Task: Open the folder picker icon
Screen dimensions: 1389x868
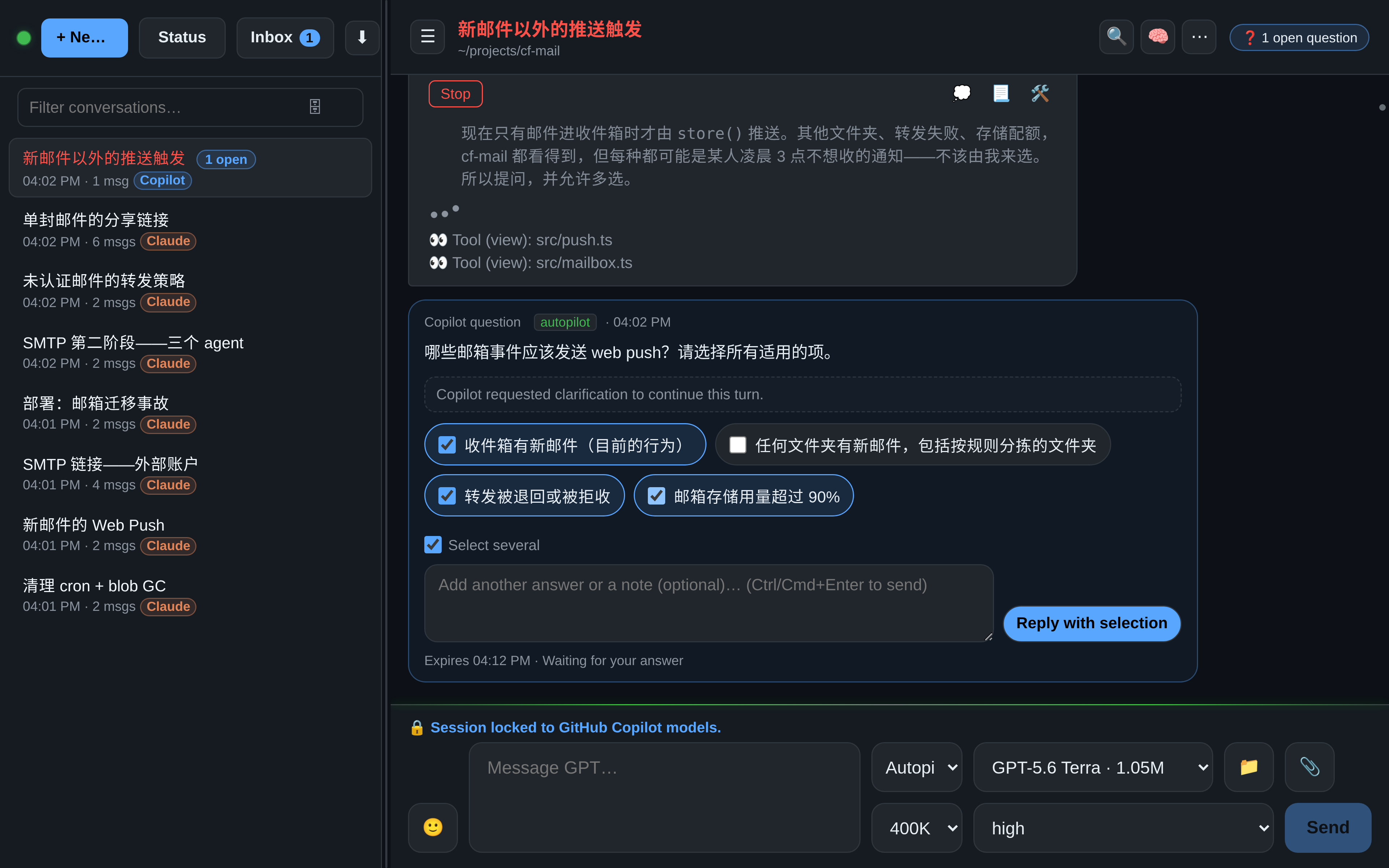Action: click(x=1249, y=767)
